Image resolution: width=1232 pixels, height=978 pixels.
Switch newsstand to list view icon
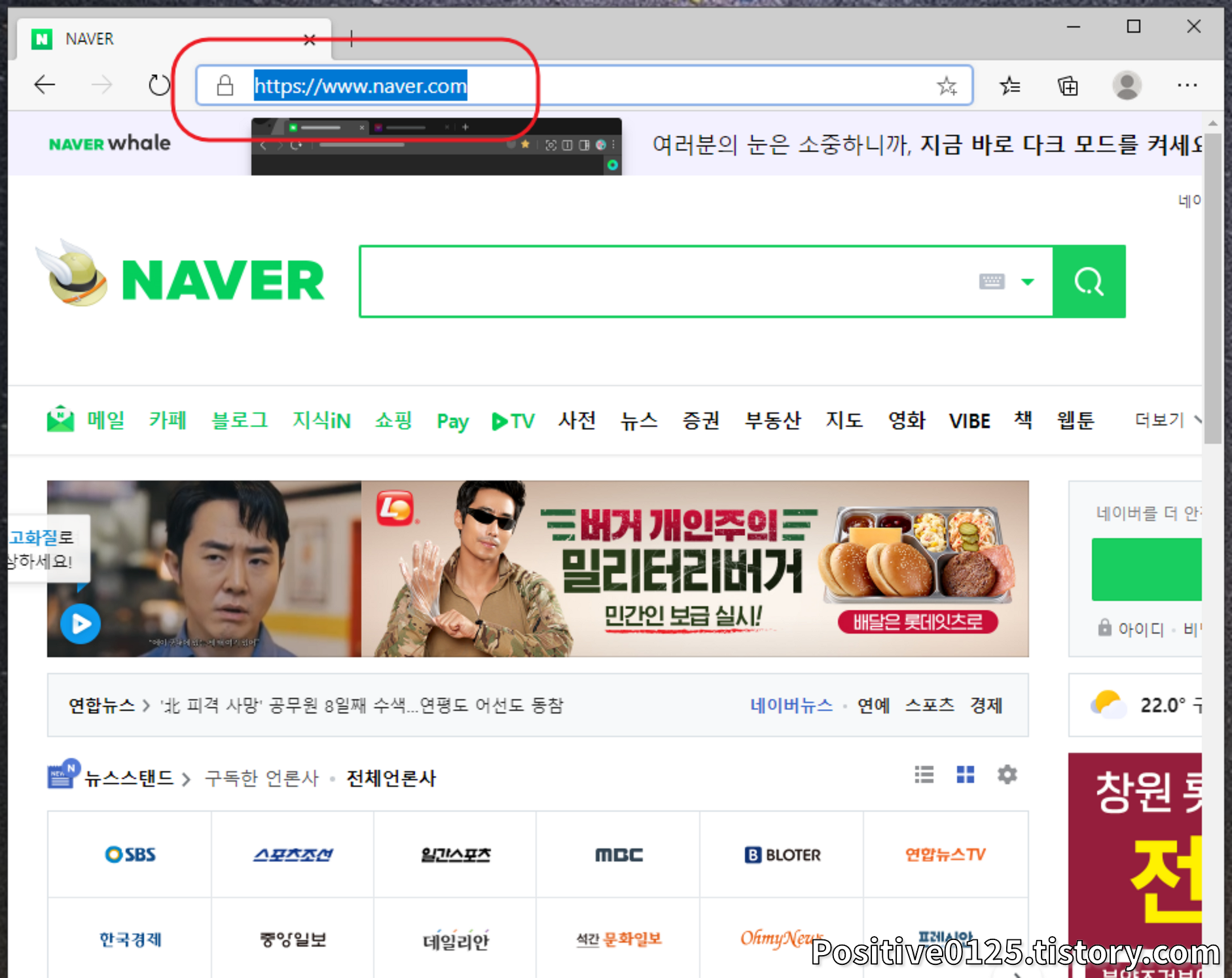(x=924, y=775)
